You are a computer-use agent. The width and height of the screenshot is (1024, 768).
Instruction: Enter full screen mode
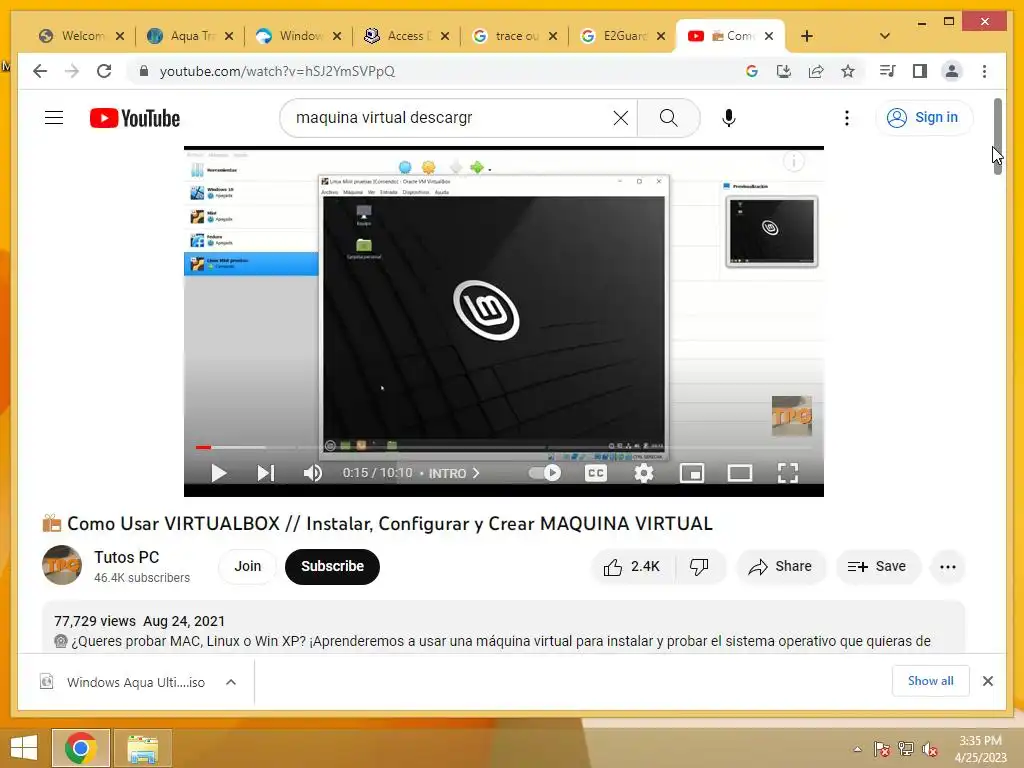[788, 473]
